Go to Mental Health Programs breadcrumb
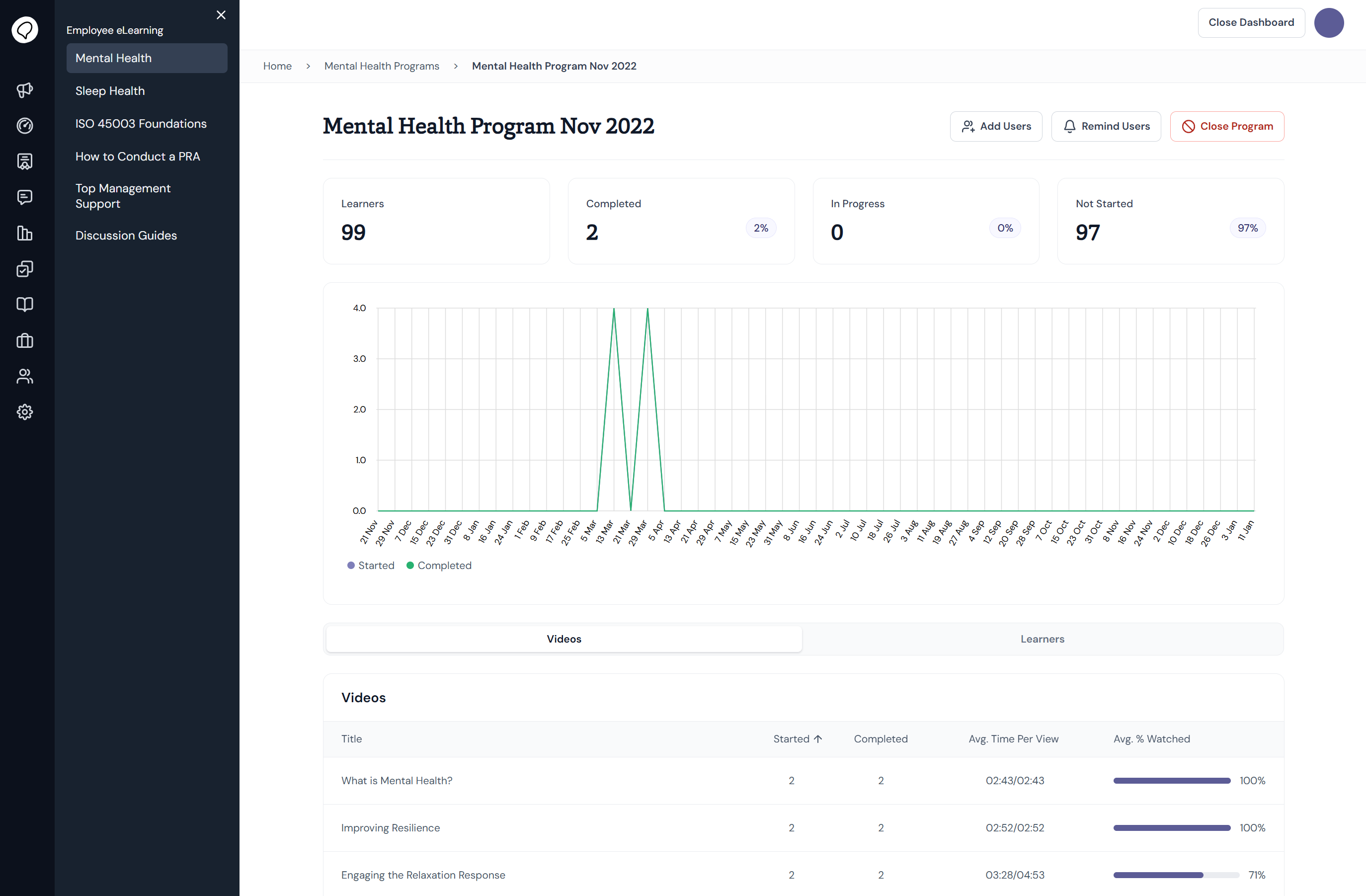Viewport: 1366px width, 896px height. [382, 66]
